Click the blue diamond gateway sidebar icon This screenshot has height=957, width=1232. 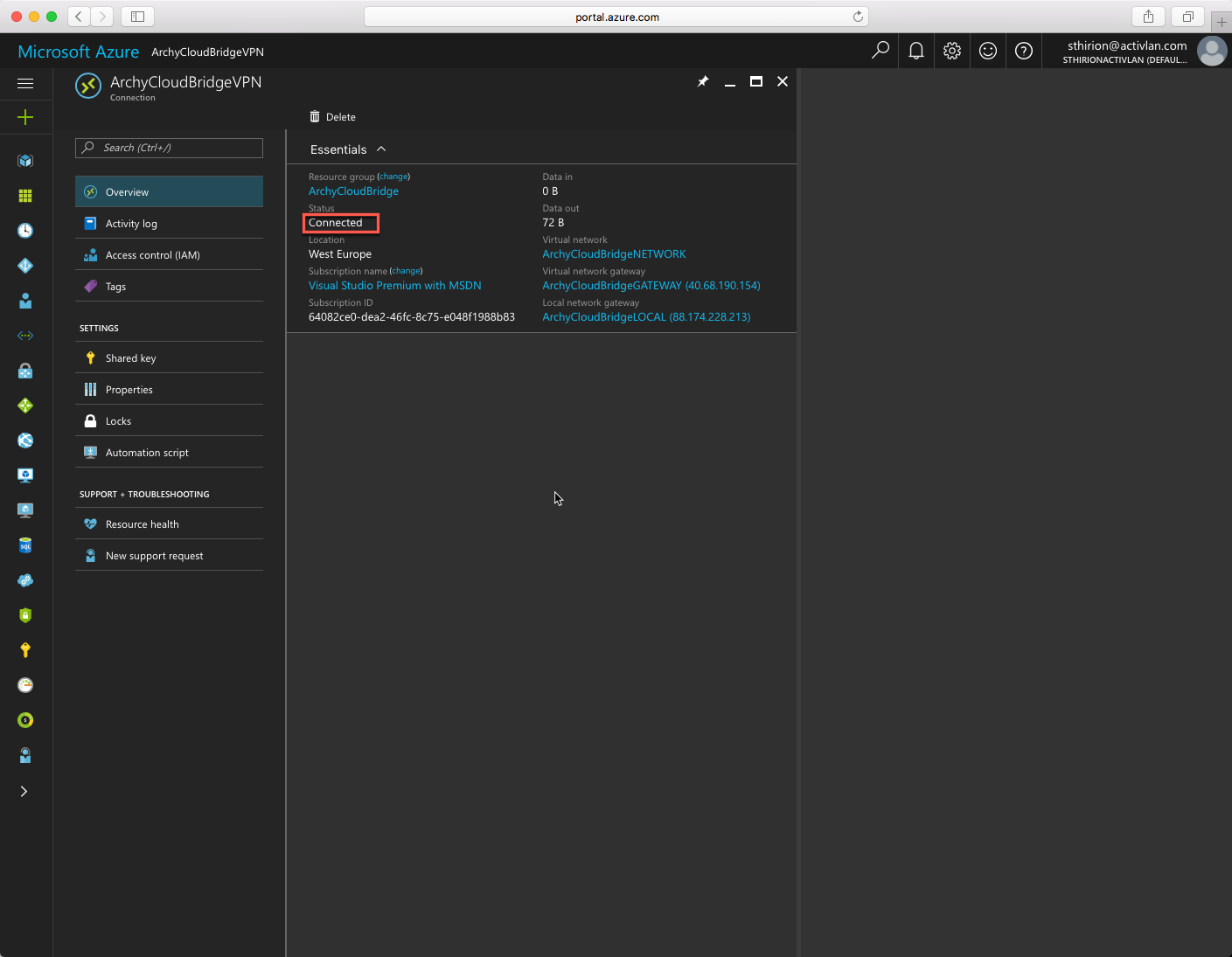point(25,266)
